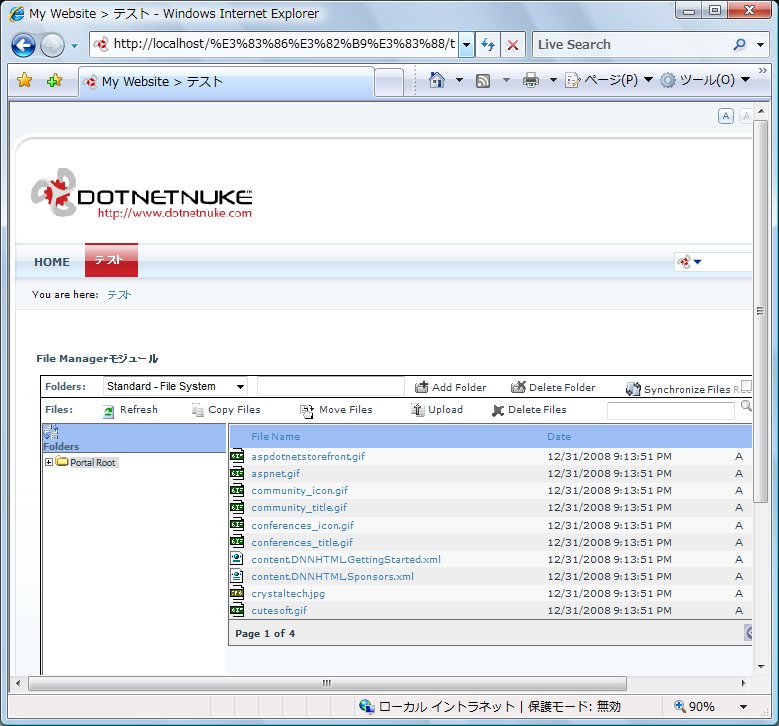The height and width of the screenshot is (726, 779).
Task: Sort by the Date column header
Action: pyautogui.click(x=559, y=436)
